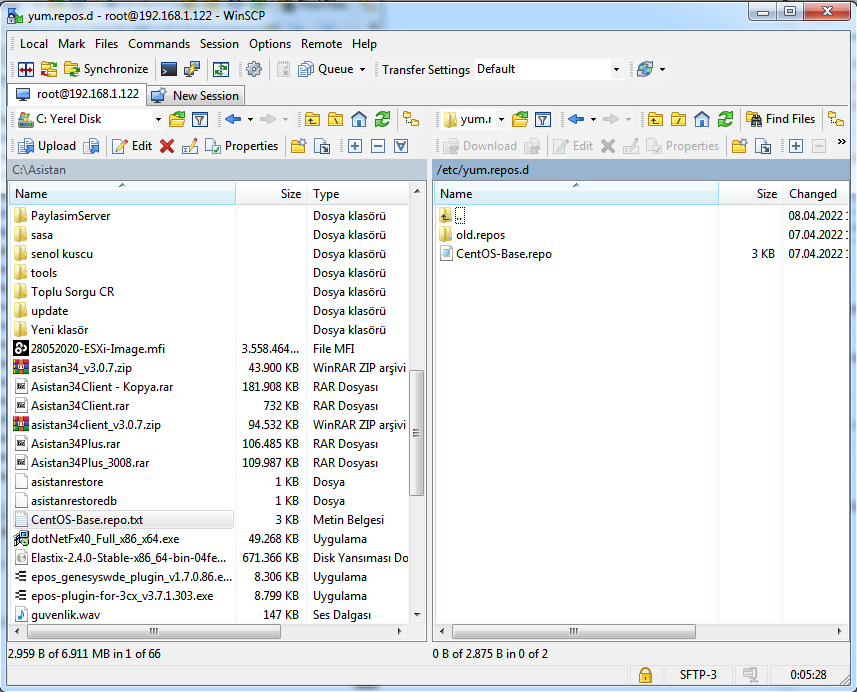The image size is (857, 692).
Task: Click the Synchronize button
Action: pyautogui.click(x=106, y=69)
